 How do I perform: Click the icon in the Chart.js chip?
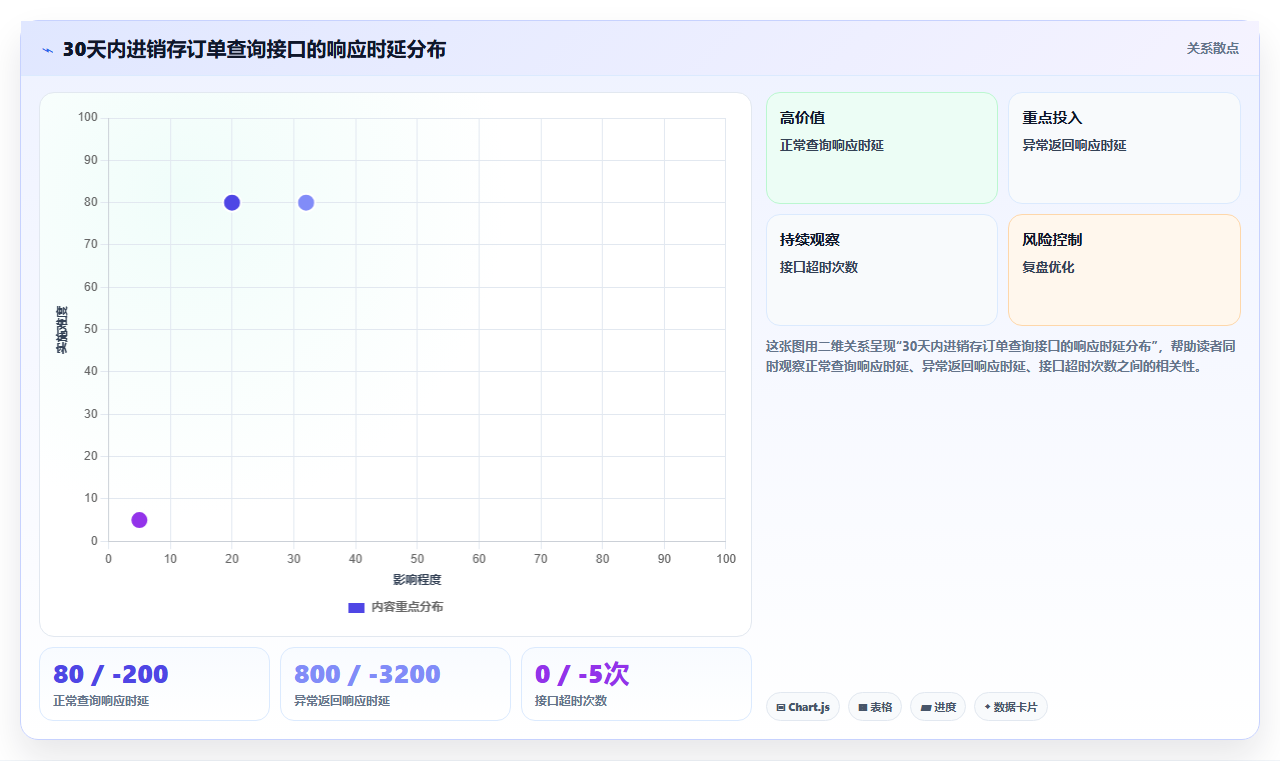click(x=781, y=707)
